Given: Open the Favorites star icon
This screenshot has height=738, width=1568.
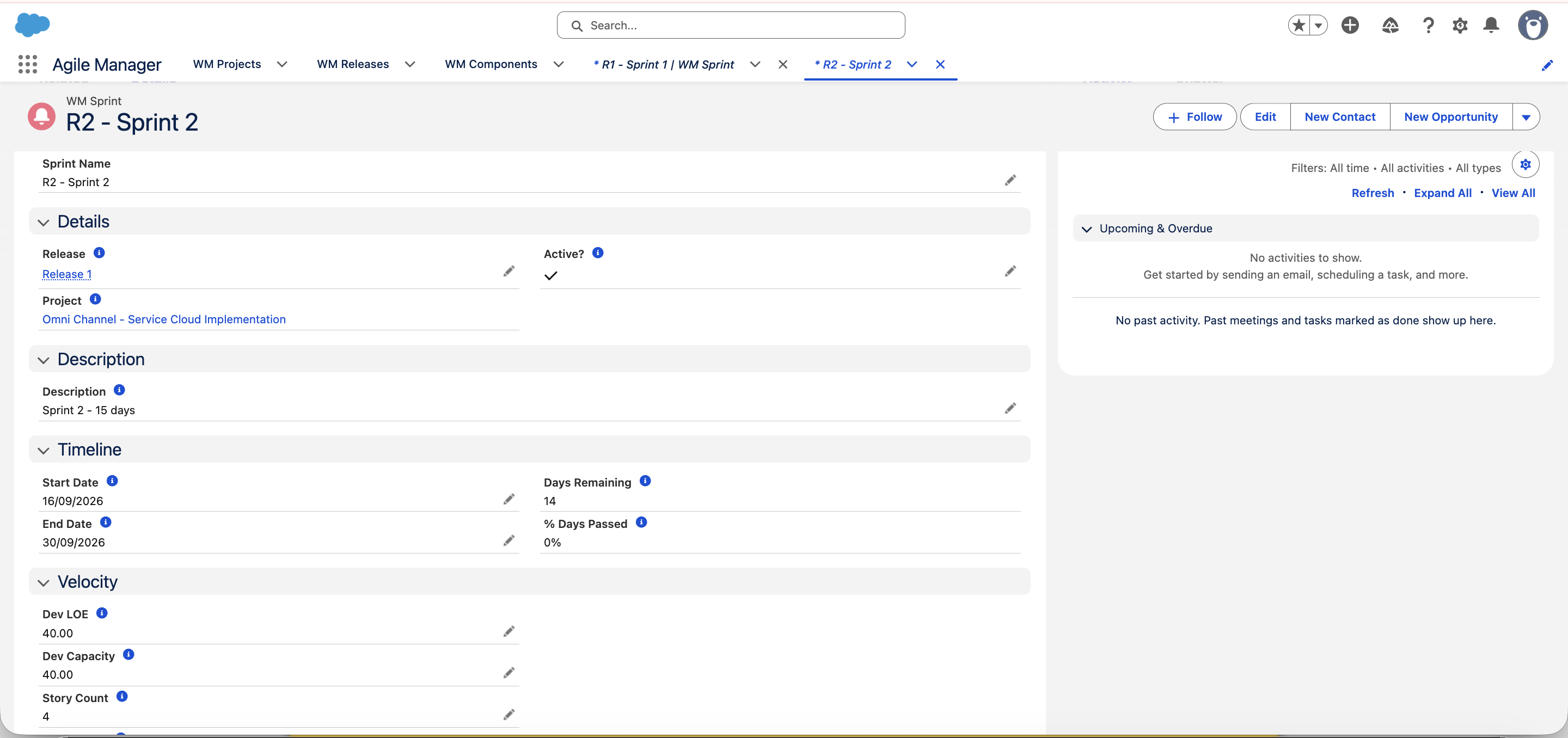Looking at the screenshot, I should 1298,25.
